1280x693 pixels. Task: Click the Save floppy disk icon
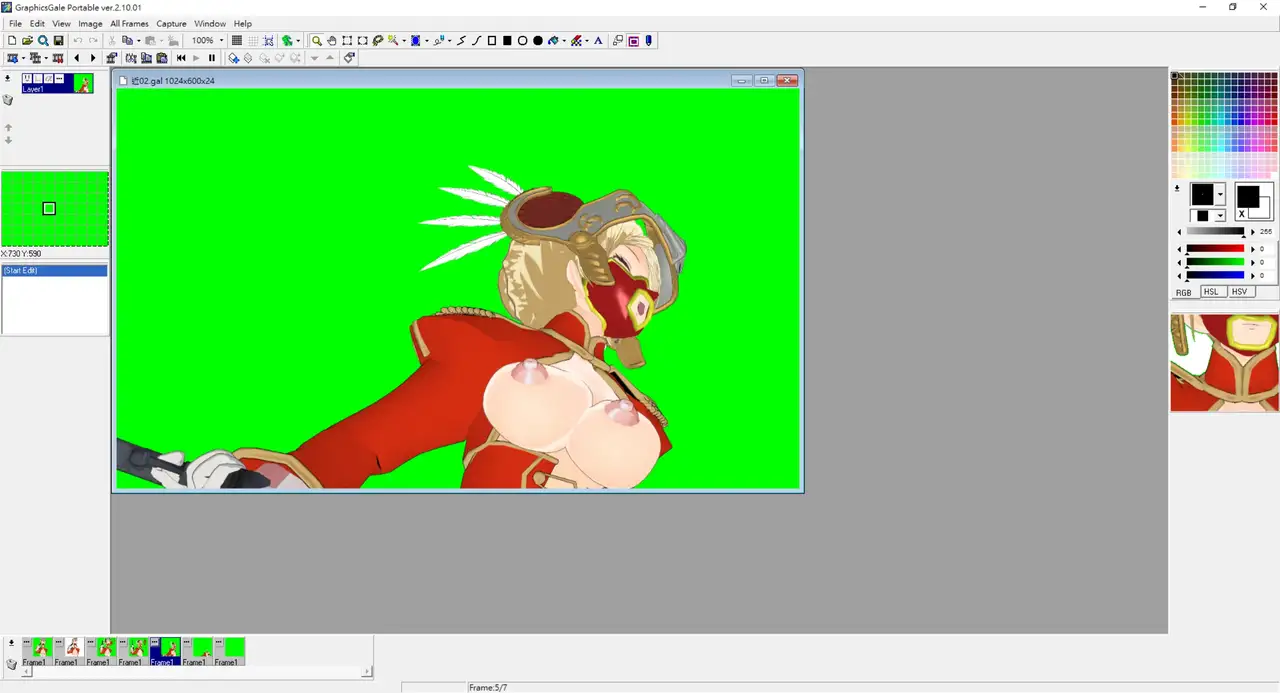59,41
